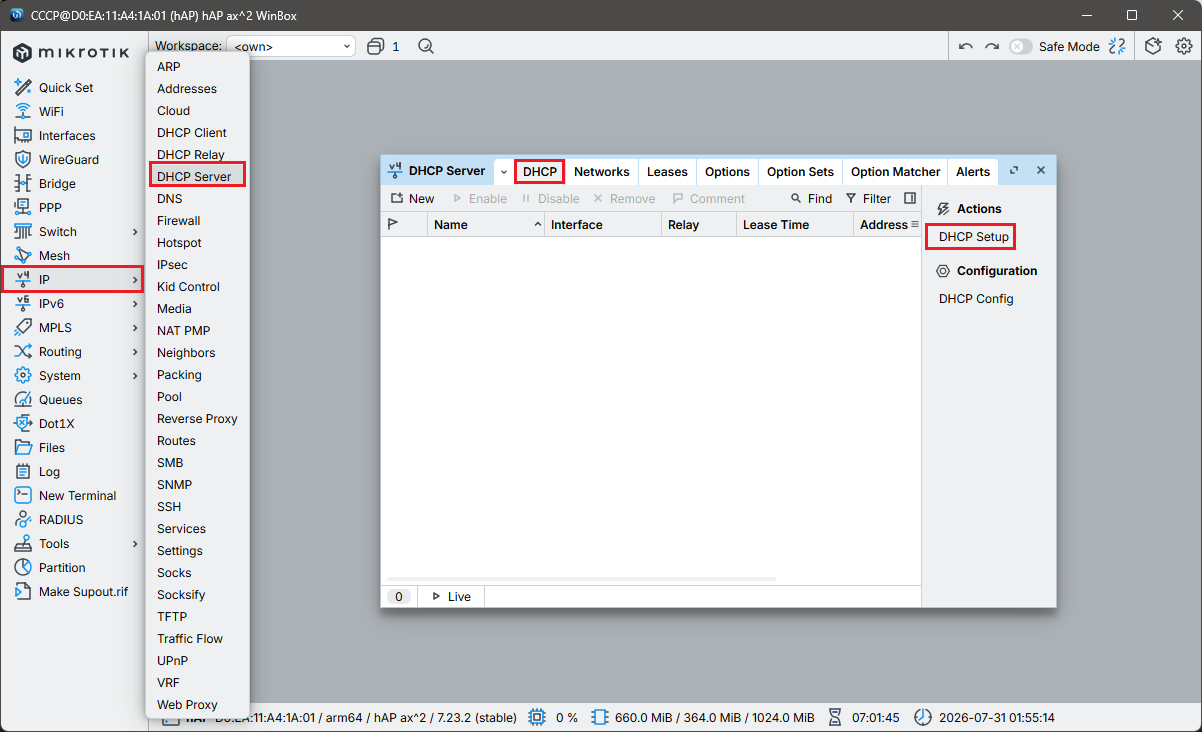Click the Live button

pos(450,597)
